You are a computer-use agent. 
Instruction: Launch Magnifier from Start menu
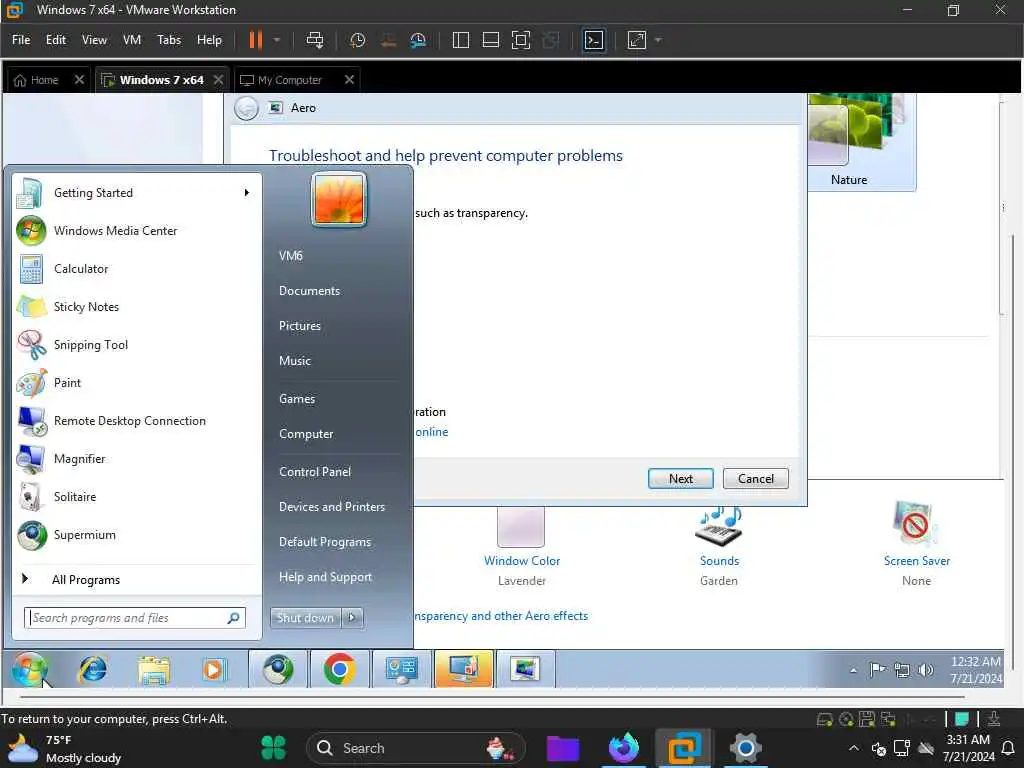pyautogui.click(x=136, y=458)
